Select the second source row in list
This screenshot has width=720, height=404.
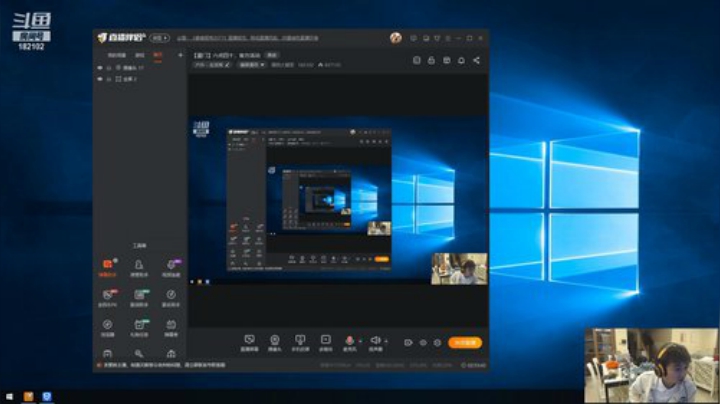tap(140, 79)
